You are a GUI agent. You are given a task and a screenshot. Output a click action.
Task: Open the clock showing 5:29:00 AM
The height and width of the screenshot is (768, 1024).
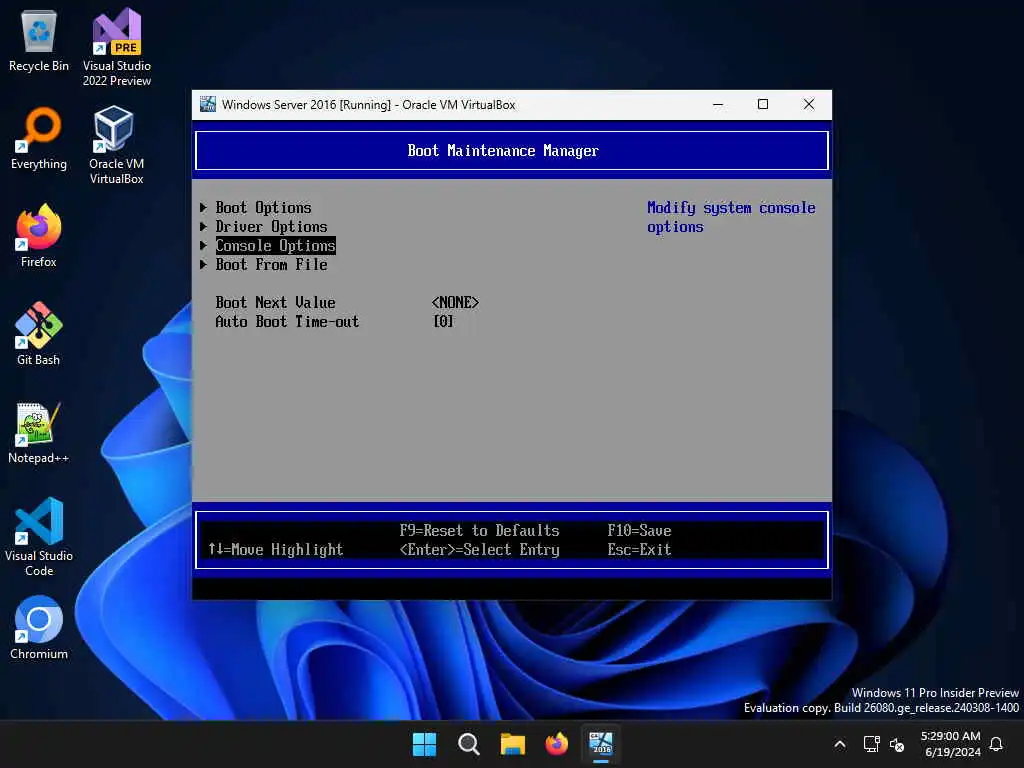(x=951, y=744)
